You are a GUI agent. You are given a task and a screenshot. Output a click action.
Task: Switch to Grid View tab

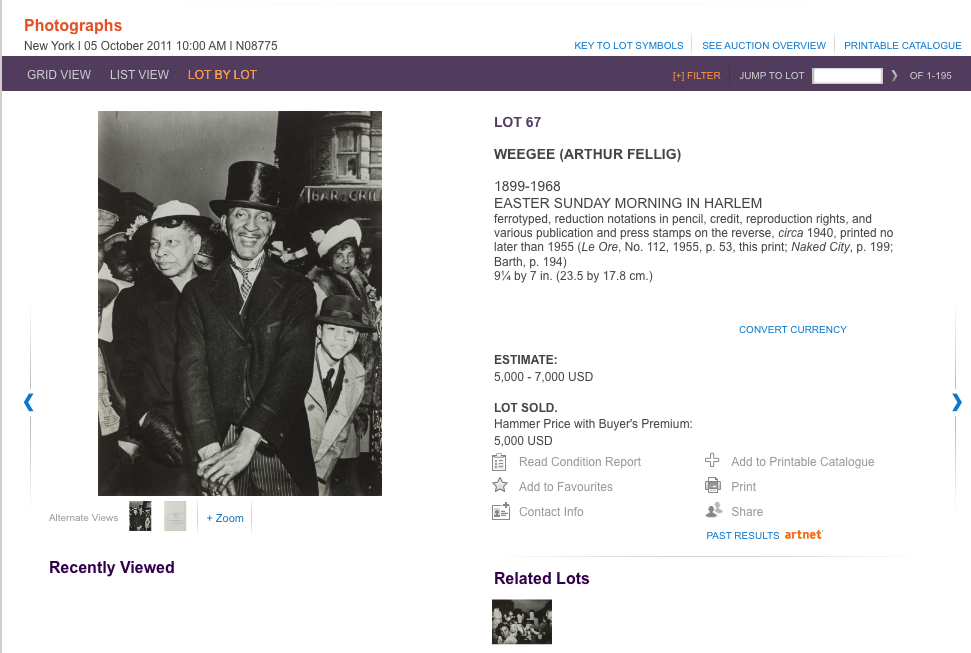pyautogui.click(x=59, y=75)
